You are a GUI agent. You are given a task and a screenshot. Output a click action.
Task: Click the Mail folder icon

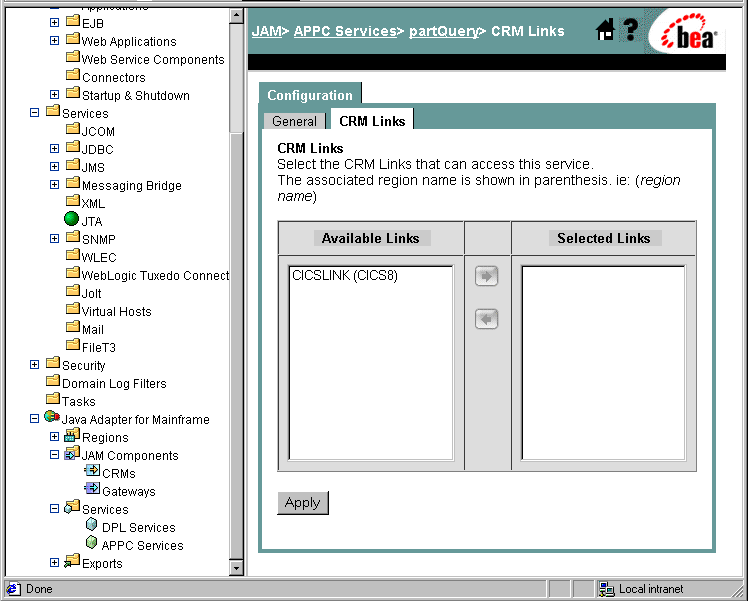coord(73,326)
